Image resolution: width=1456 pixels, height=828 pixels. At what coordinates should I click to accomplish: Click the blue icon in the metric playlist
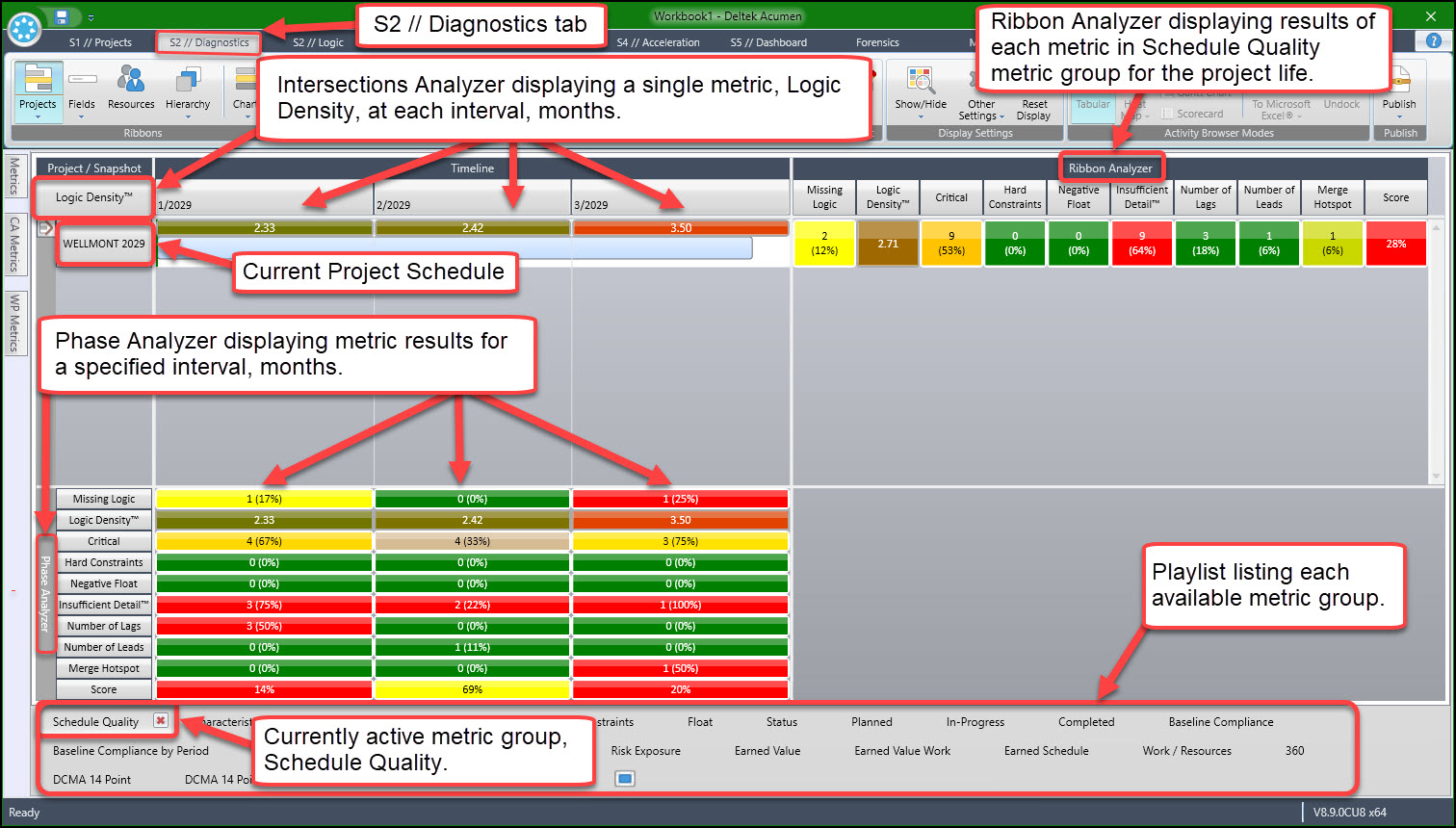[x=625, y=779]
